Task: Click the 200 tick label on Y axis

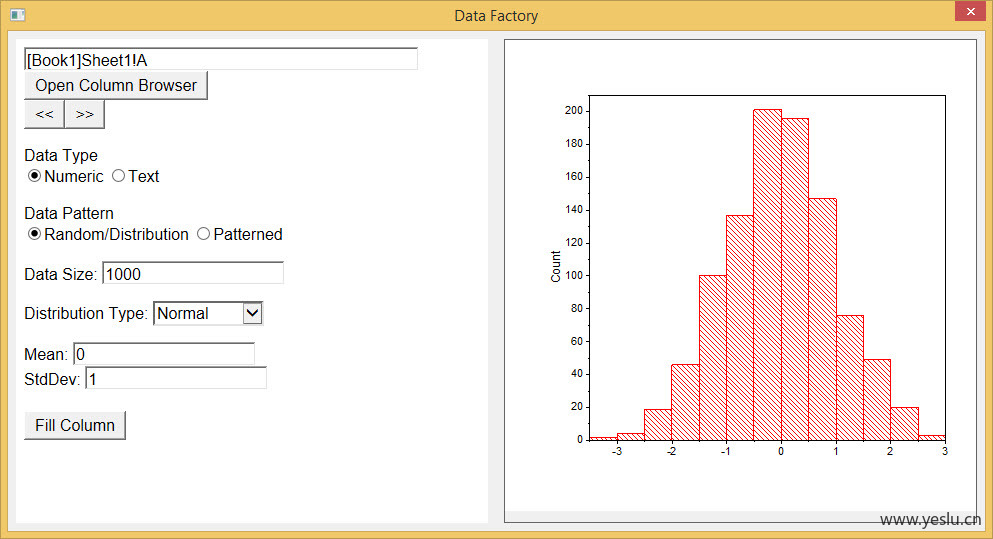Action: [574, 110]
